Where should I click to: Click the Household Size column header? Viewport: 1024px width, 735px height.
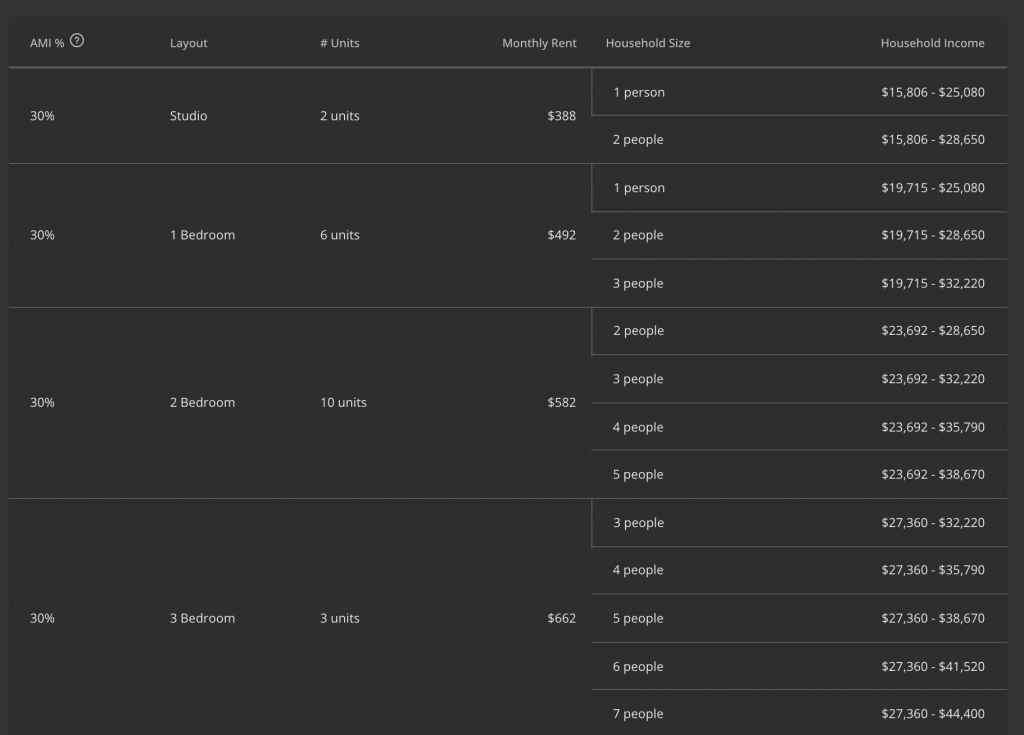[647, 43]
